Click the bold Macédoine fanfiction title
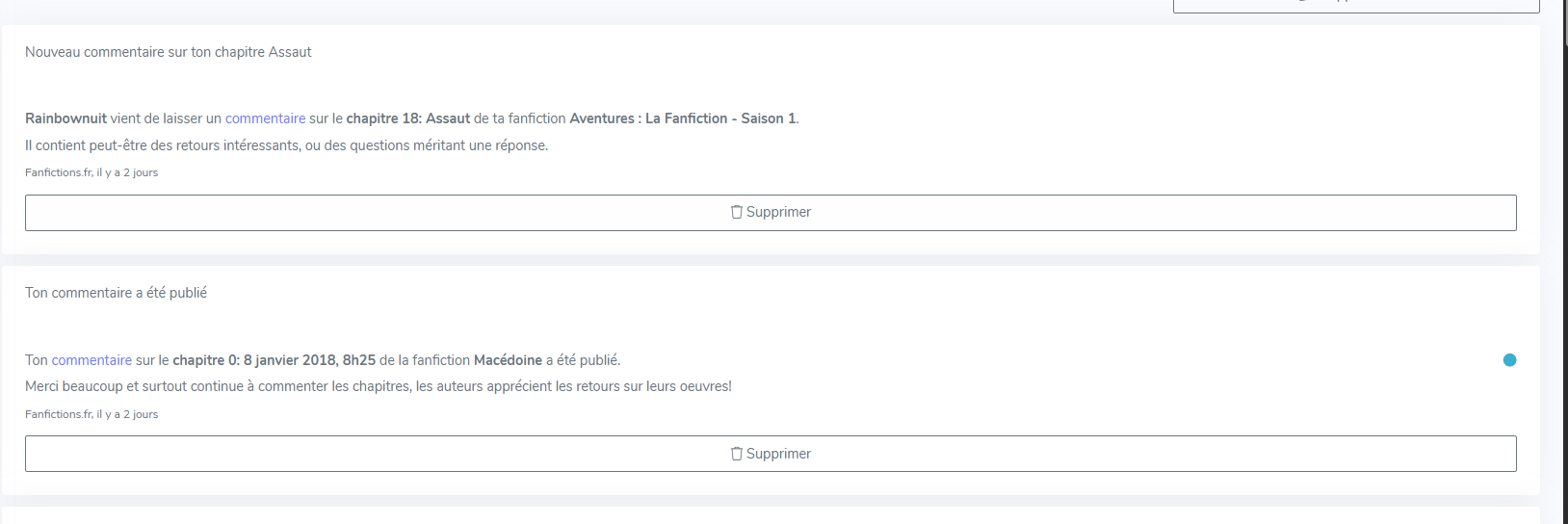 pos(508,360)
